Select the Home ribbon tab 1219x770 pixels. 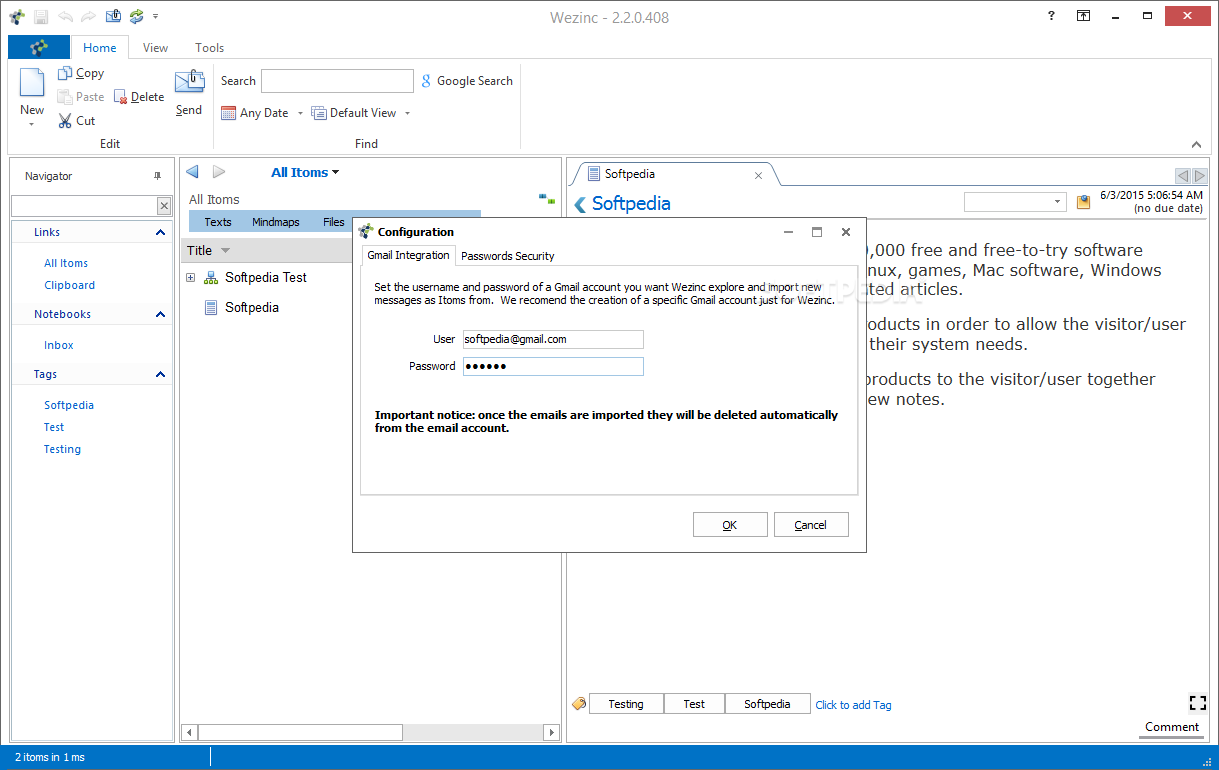(x=100, y=47)
